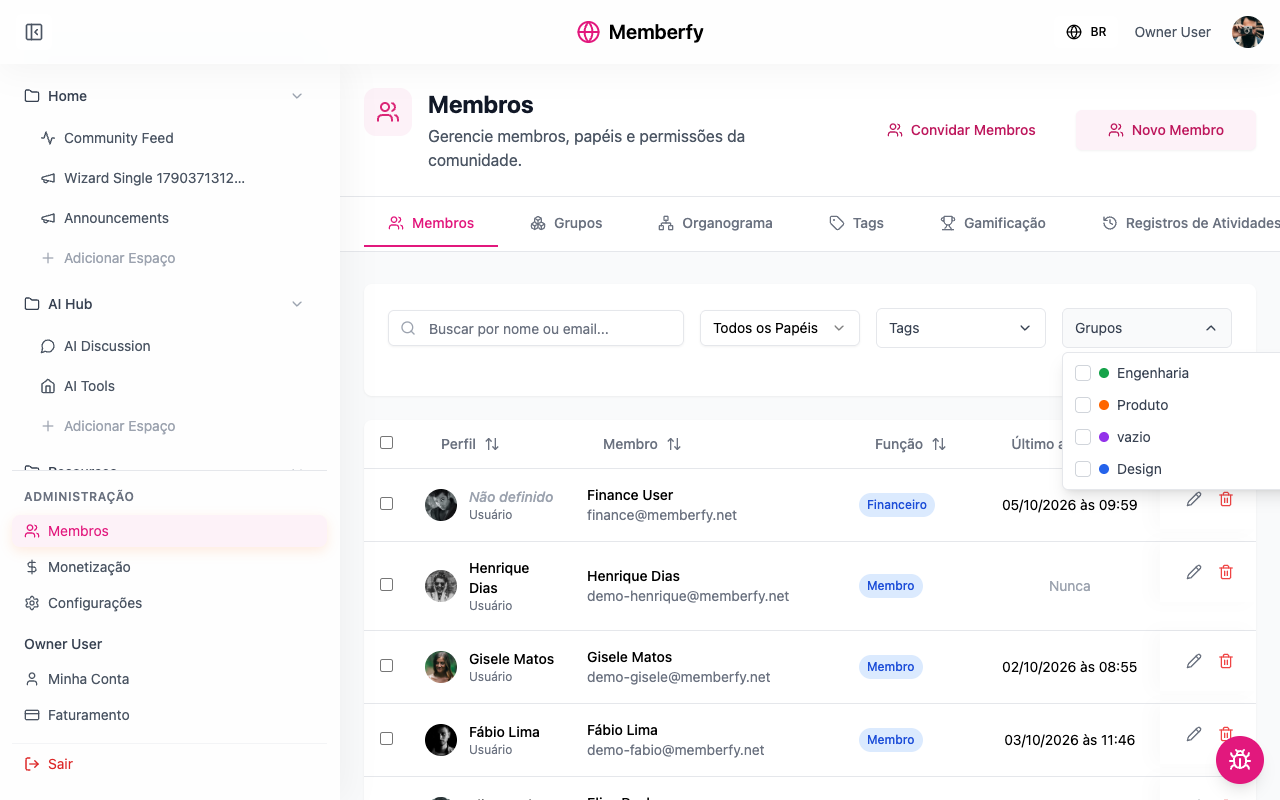Sort by Função column arrows icon
Screen dimensions: 1280x800
(939, 444)
